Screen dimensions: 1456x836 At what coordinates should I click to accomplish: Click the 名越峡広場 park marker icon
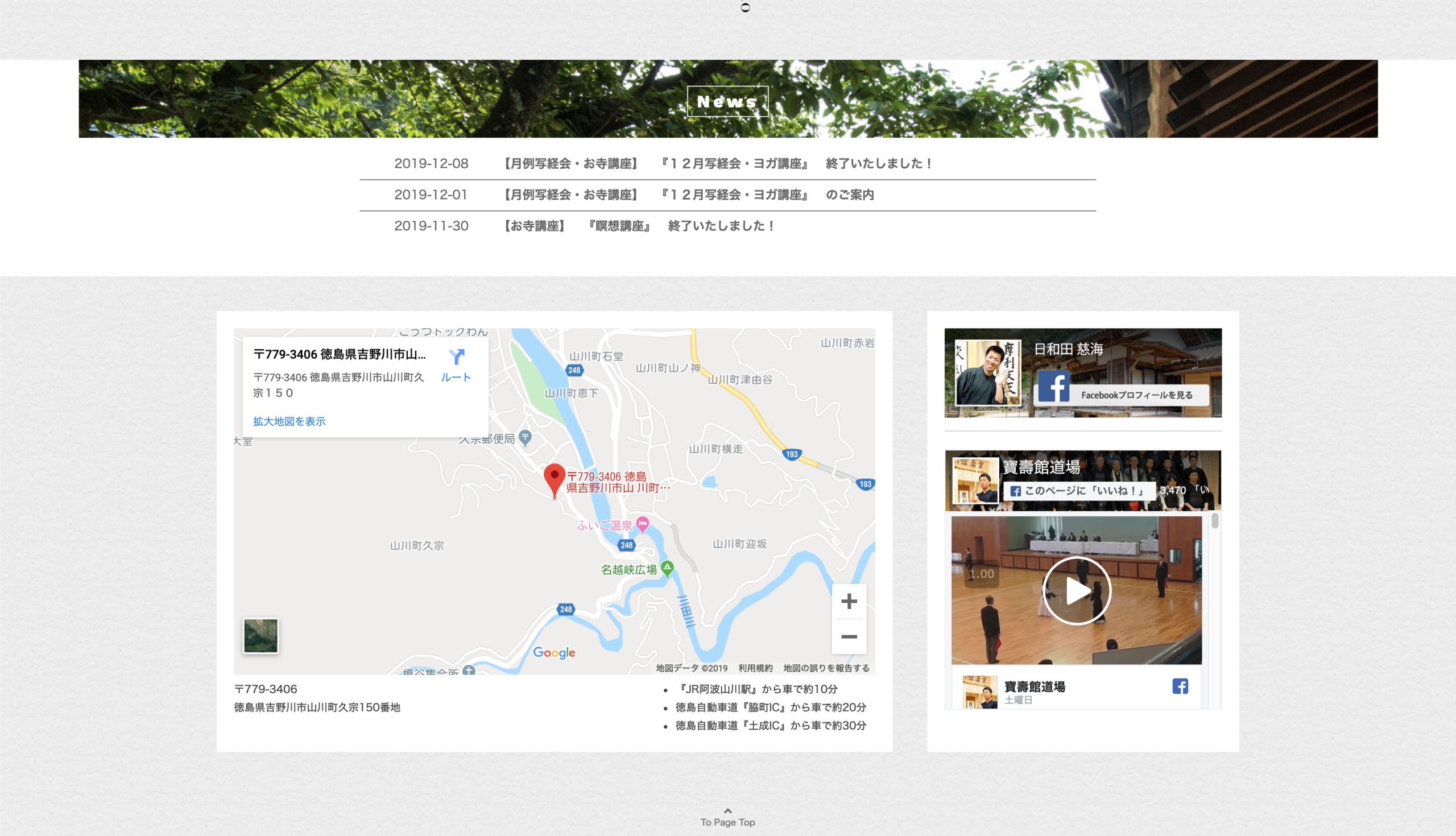[667, 568]
